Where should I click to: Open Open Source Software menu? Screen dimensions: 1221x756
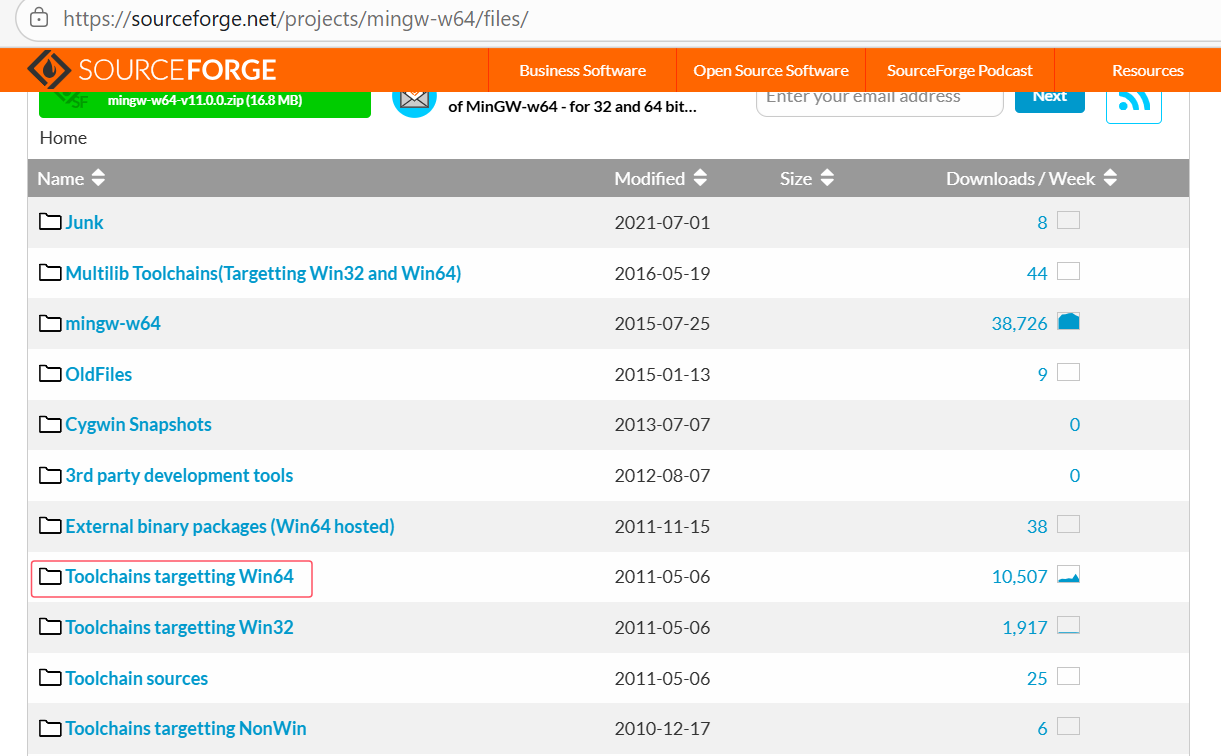tap(771, 70)
